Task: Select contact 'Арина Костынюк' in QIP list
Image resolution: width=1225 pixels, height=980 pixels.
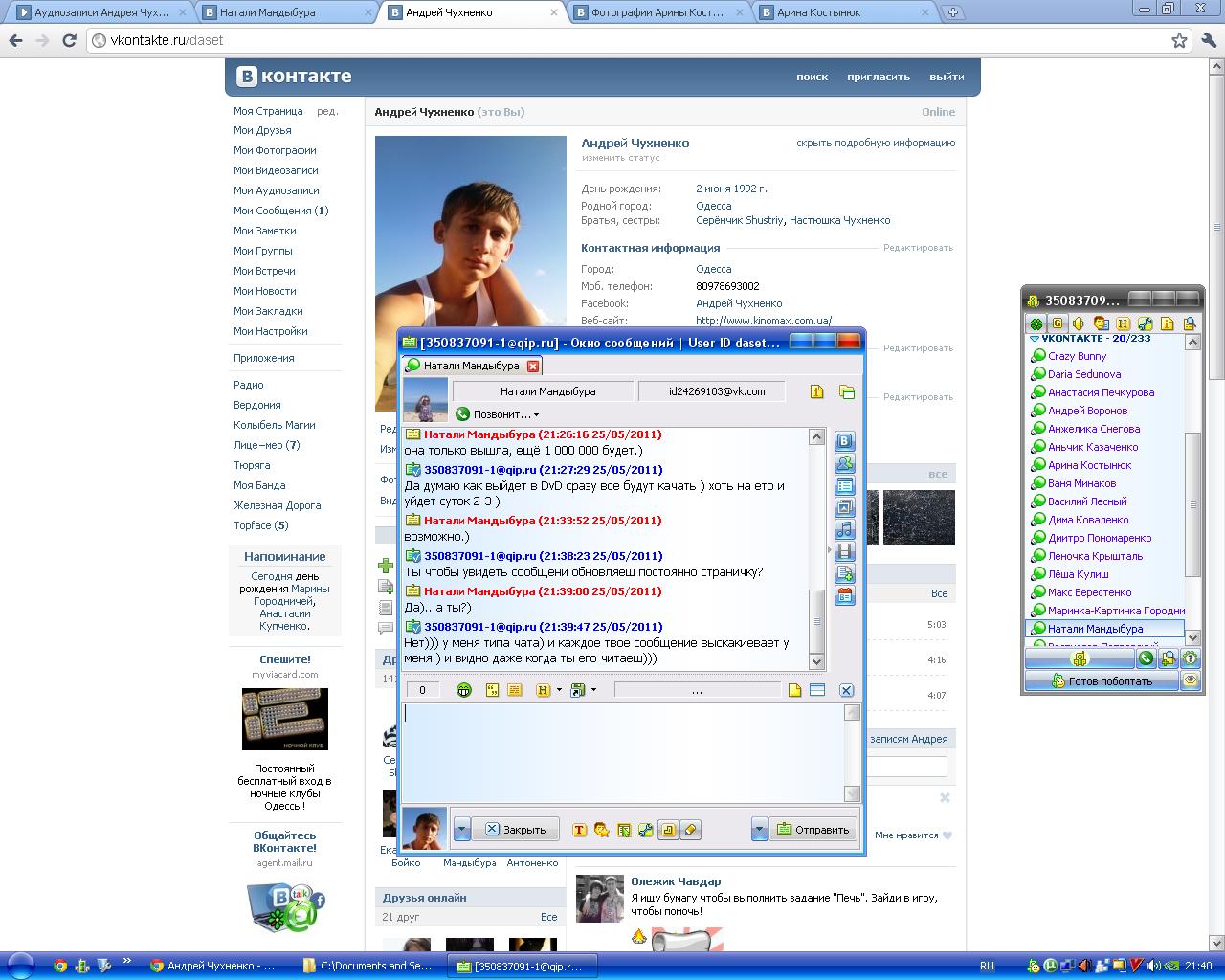Action: 1089,465
